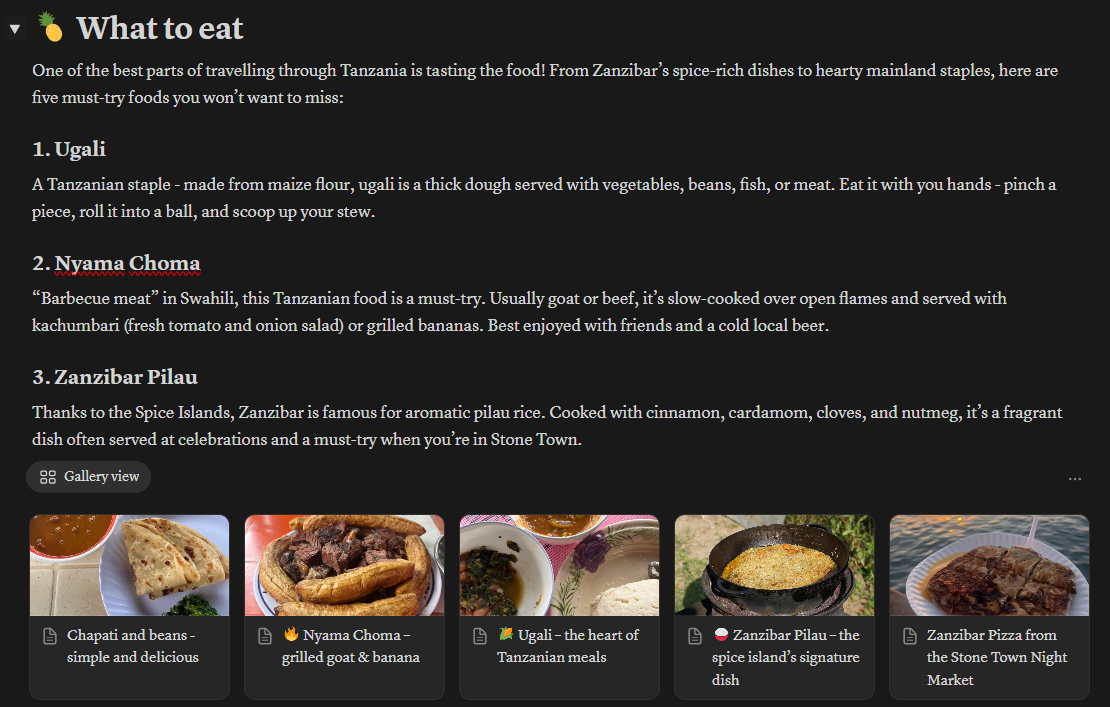The width and height of the screenshot is (1110, 707).
Task: Select the grid icon on the Gallery view button
Action: 47,477
